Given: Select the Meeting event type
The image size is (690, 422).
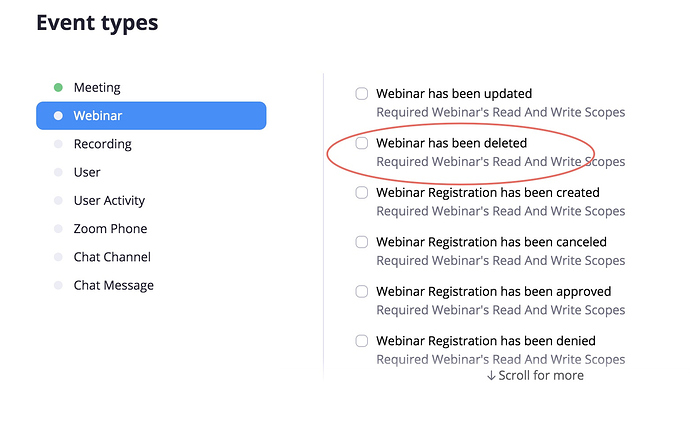Looking at the screenshot, I should (96, 88).
